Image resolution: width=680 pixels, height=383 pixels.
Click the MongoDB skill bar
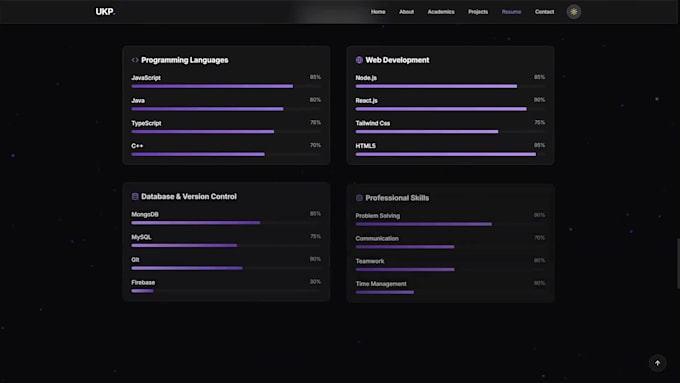pyautogui.click(x=226, y=223)
